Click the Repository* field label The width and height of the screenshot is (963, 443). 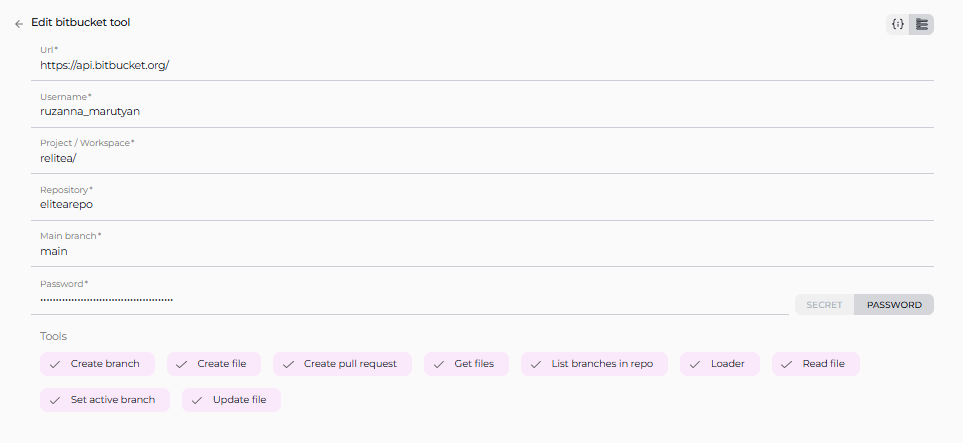pos(66,190)
